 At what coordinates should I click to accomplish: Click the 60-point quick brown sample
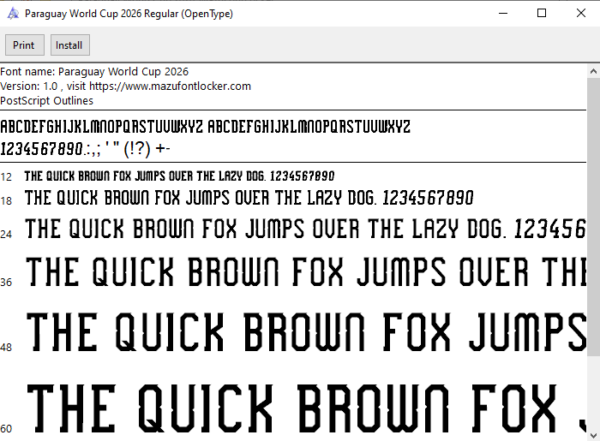tap(305, 408)
